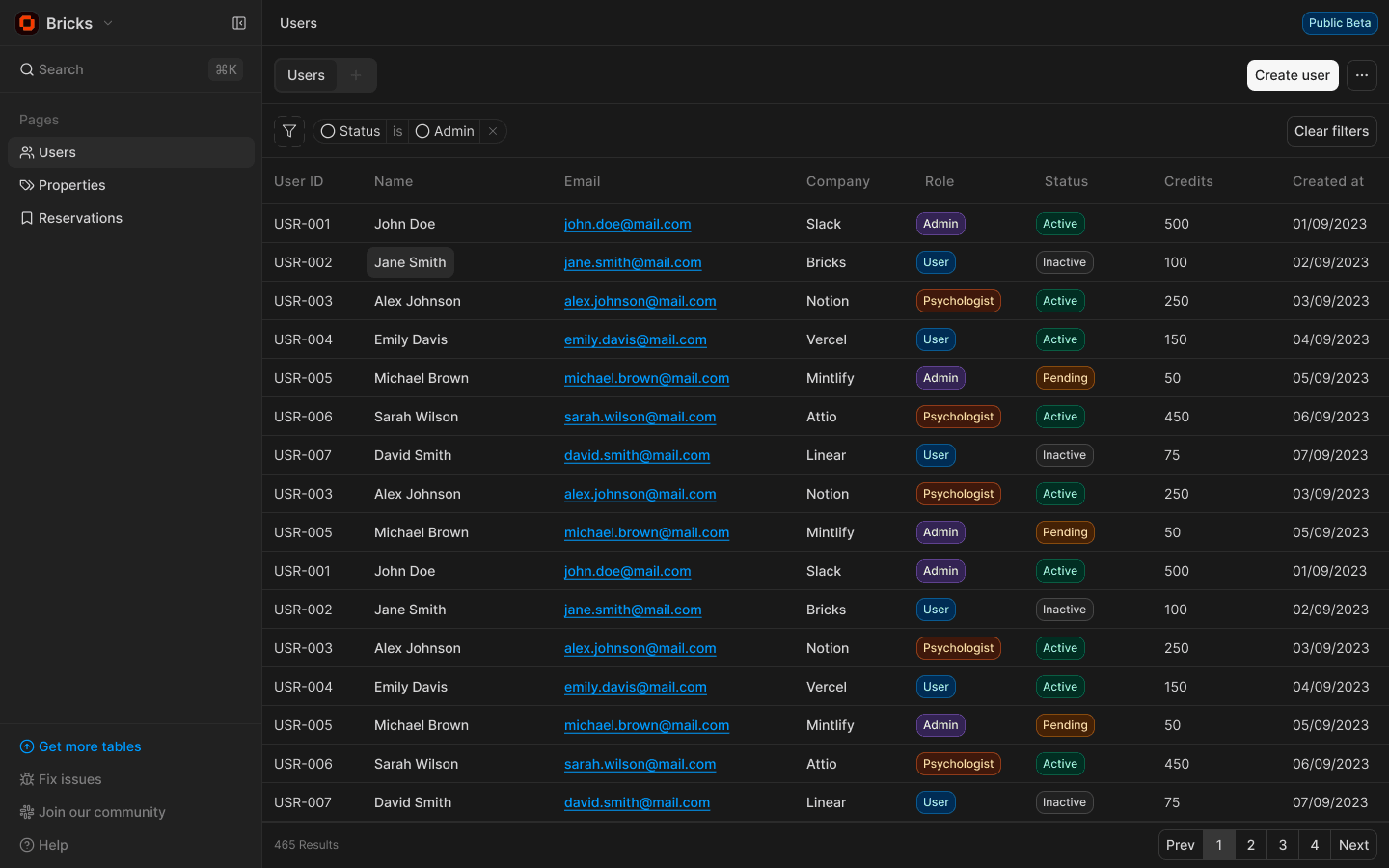Open the Status filter field dropdown
Viewport: 1389px width, 868px height.
tap(350, 131)
